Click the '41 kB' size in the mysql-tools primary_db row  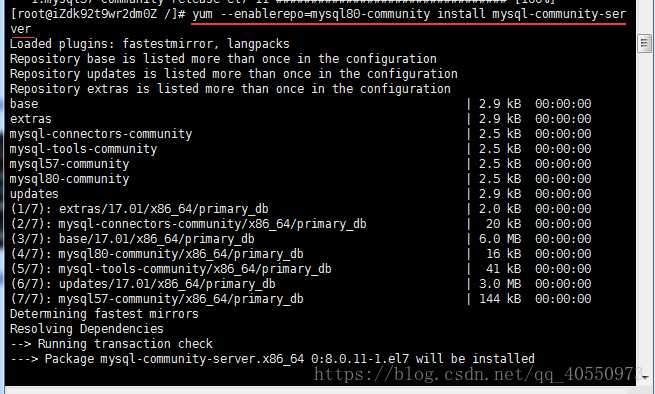503,269
